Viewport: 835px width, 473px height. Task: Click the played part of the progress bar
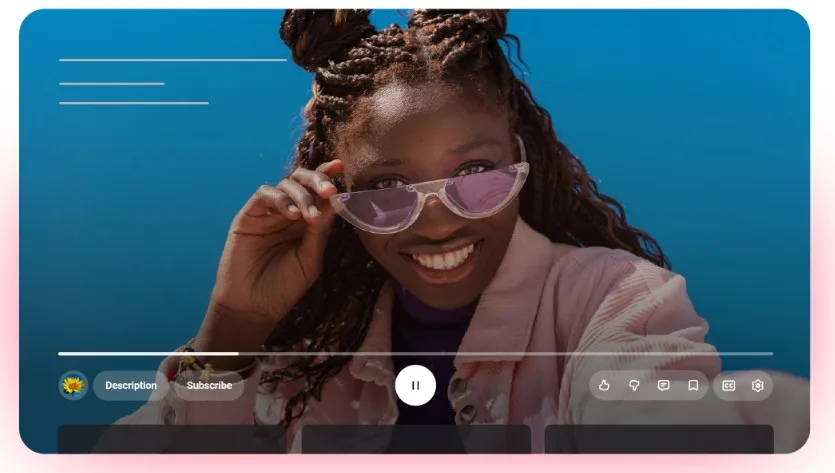pos(148,353)
